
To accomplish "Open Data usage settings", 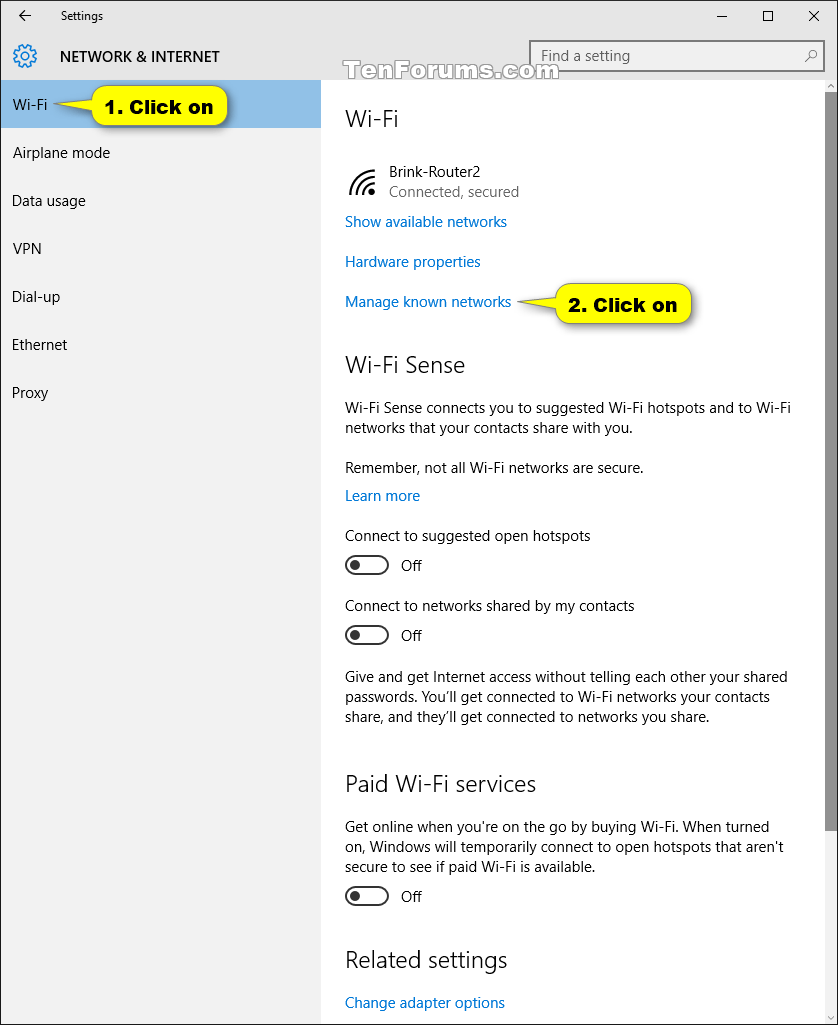I will tap(49, 200).
